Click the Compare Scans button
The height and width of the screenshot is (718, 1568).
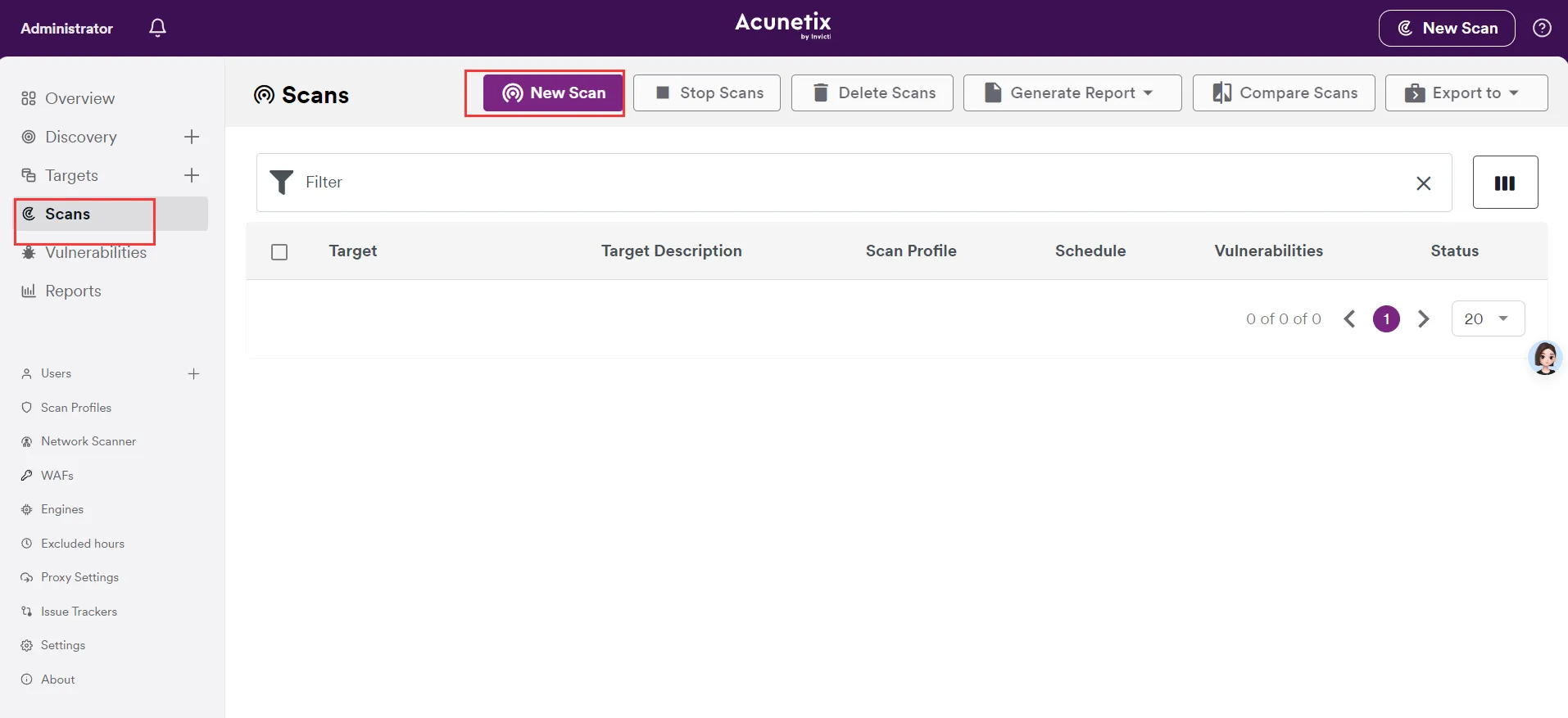tap(1284, 93)
